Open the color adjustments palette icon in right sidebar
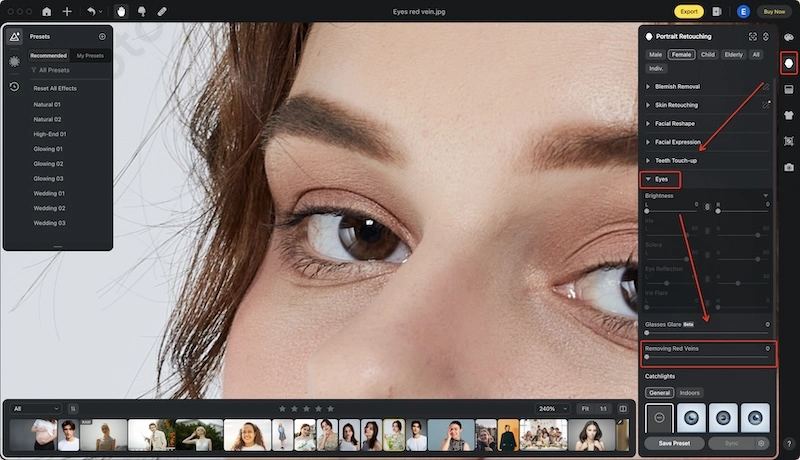The image size is (800, 460). [789, 37]
